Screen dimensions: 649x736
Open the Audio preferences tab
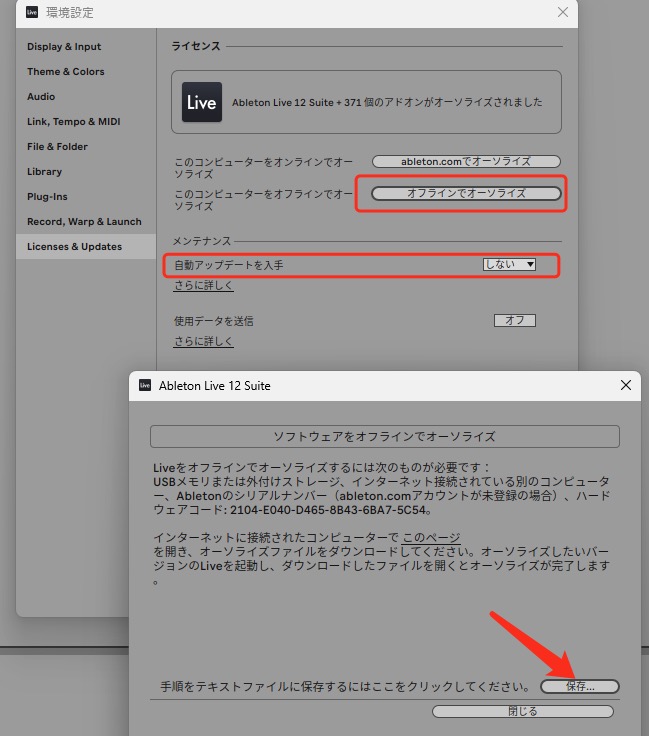click(x=41, y=96)
